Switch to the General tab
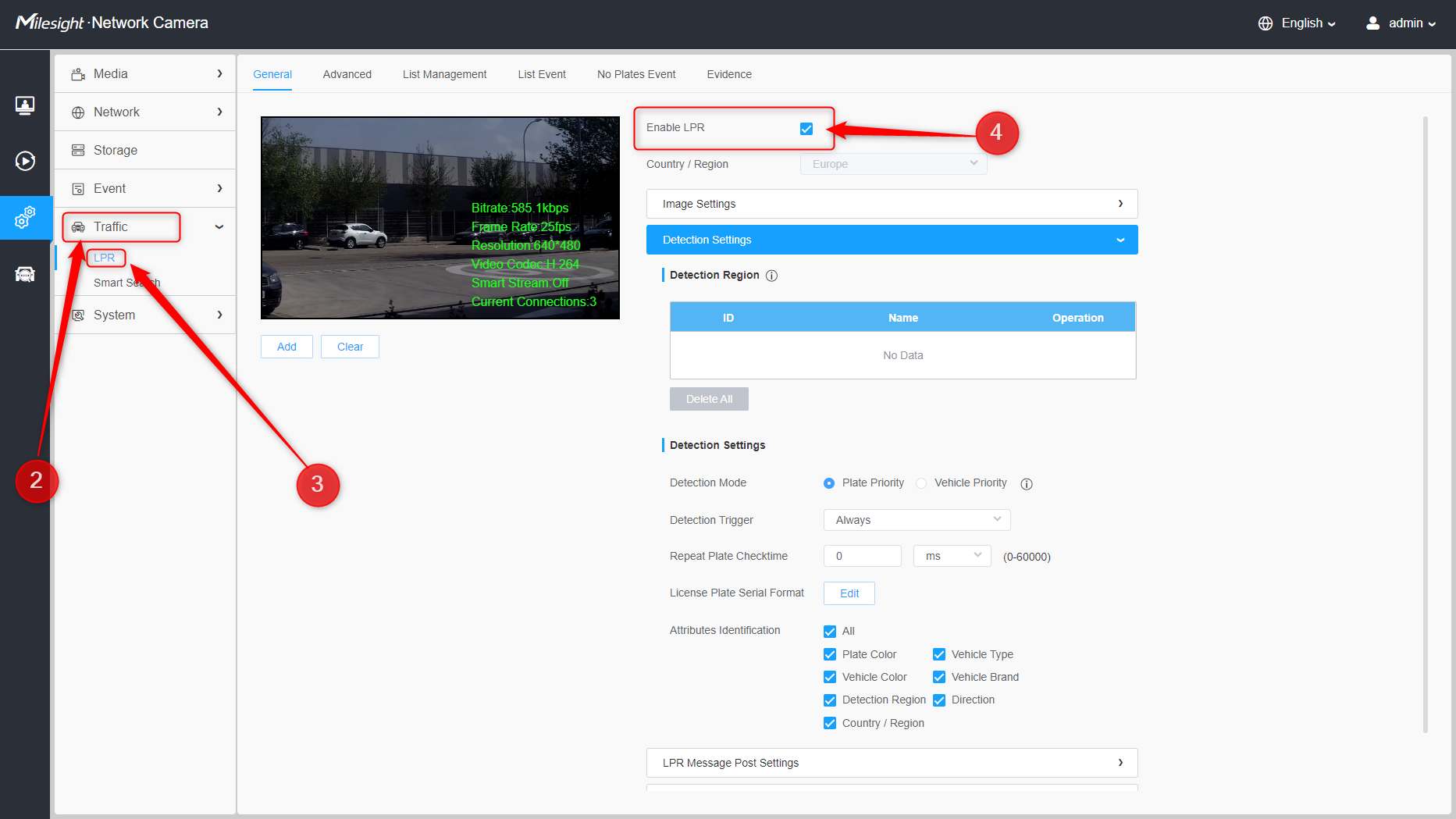 (x=272, y=74)
